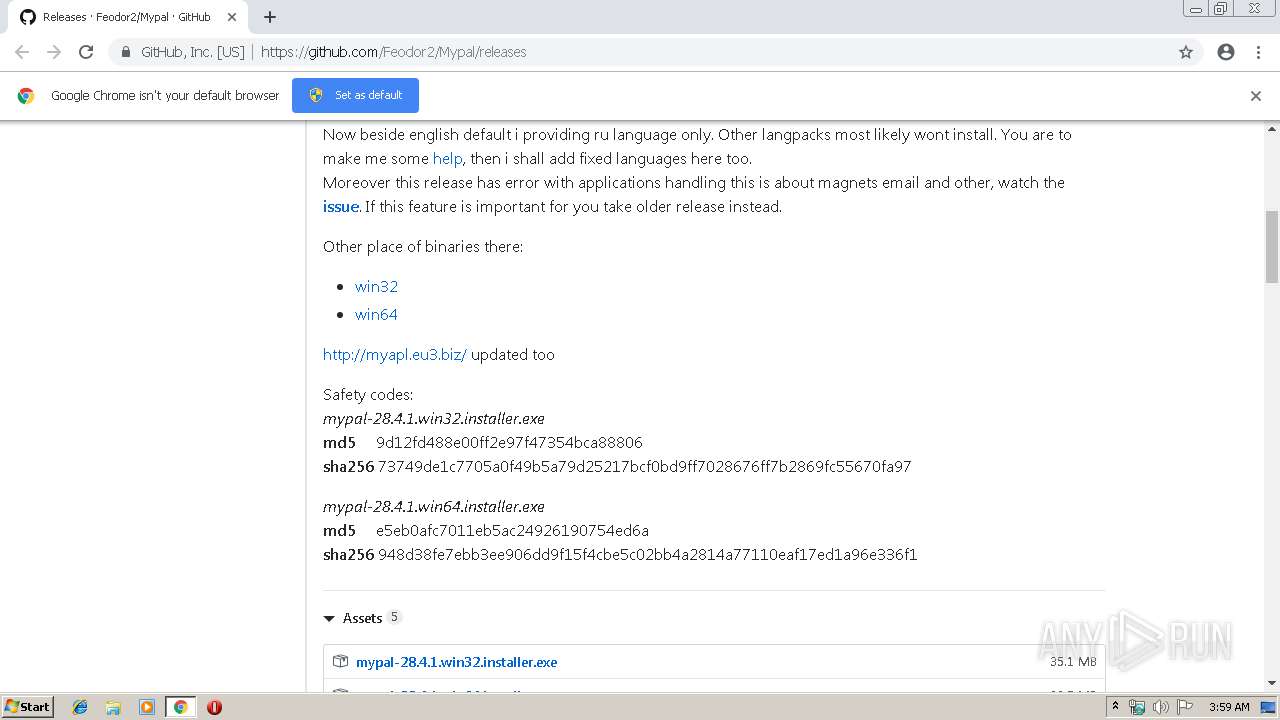Image resolution: width=1280 pixels, height=720 pixels.
Task: Click the win64 md5 hash value
Action: [x=512, y=530]
